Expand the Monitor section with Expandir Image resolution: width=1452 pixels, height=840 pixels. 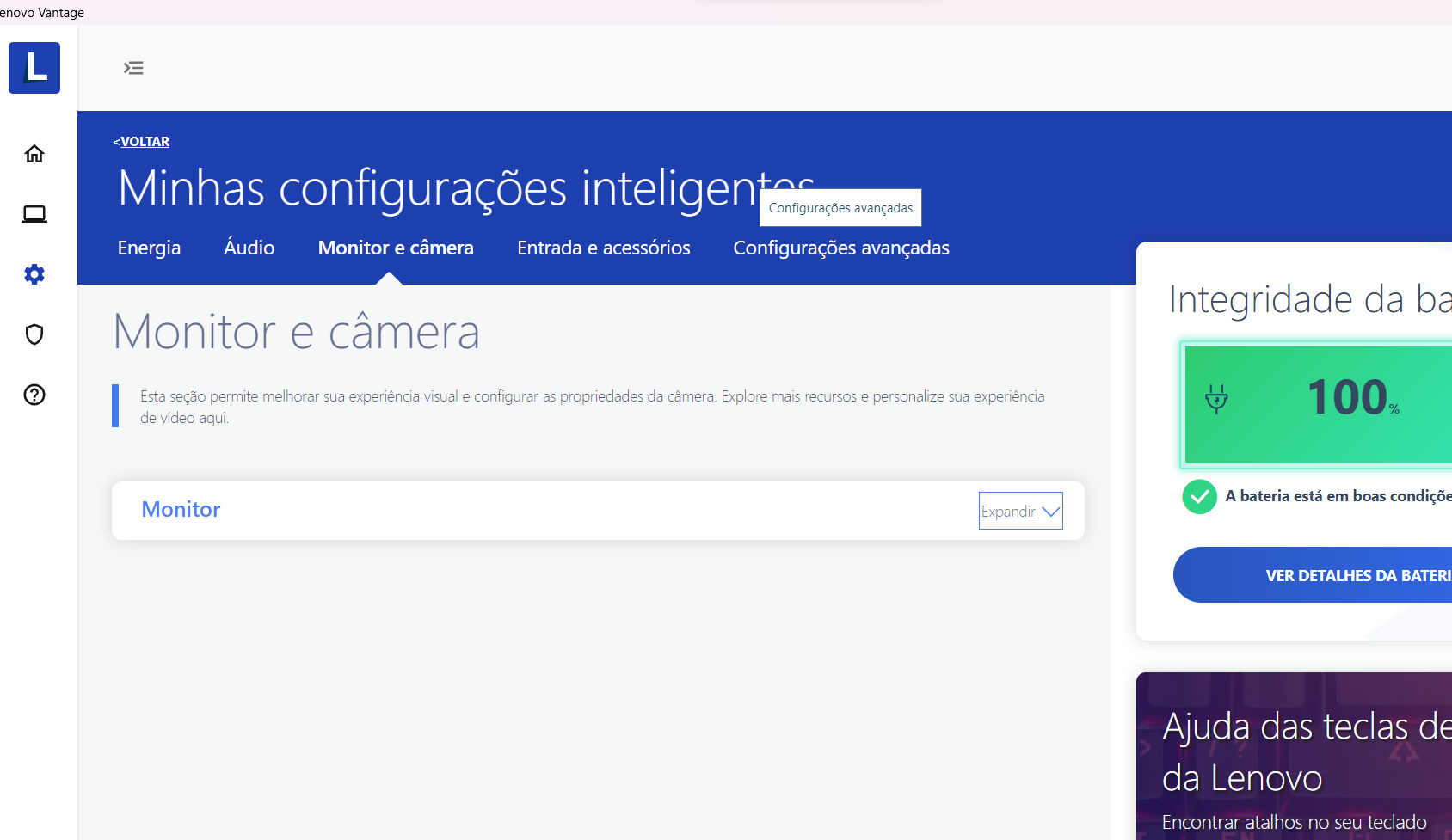[1021, 511]
